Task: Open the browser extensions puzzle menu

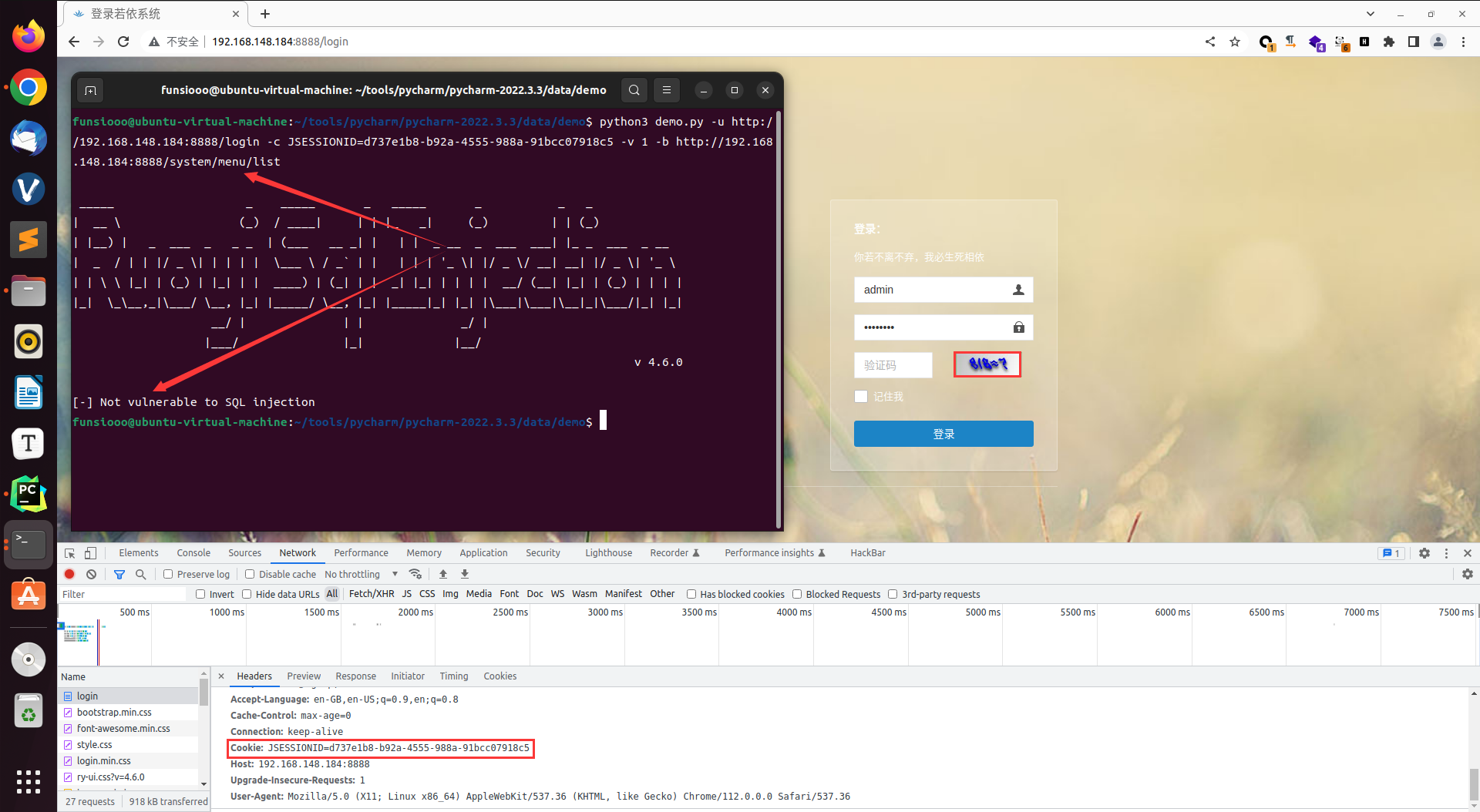Action: (x=1389, y=42)
